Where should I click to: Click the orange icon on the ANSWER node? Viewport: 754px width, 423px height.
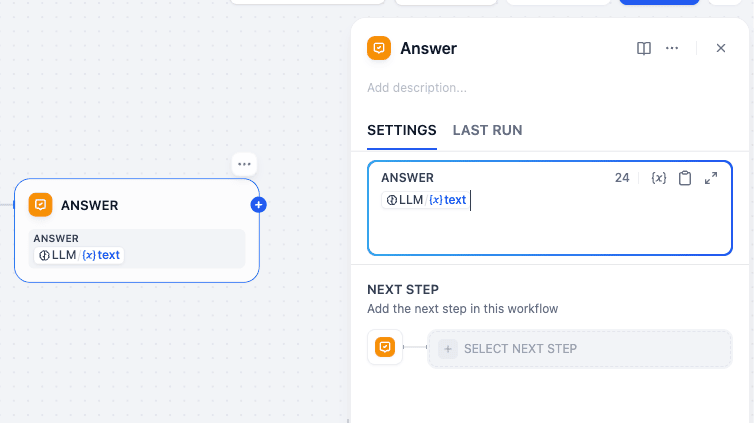coord(40,205)
